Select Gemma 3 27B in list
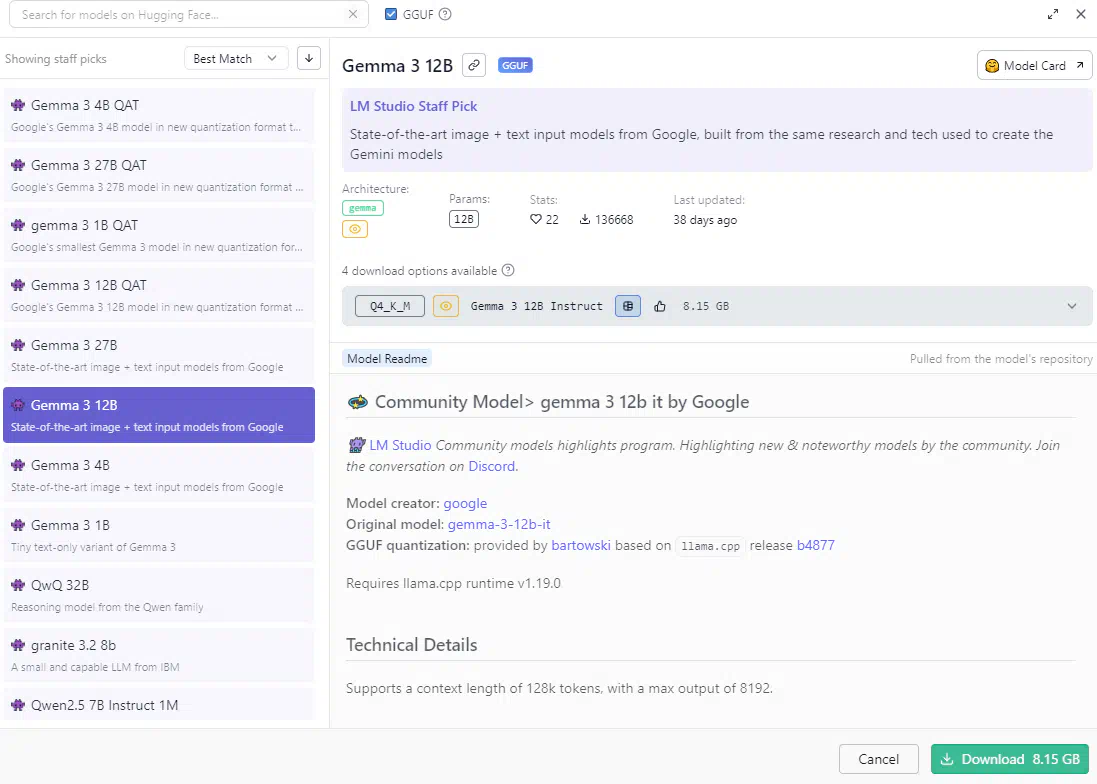Screen dimensions: 1097x784 159,355
